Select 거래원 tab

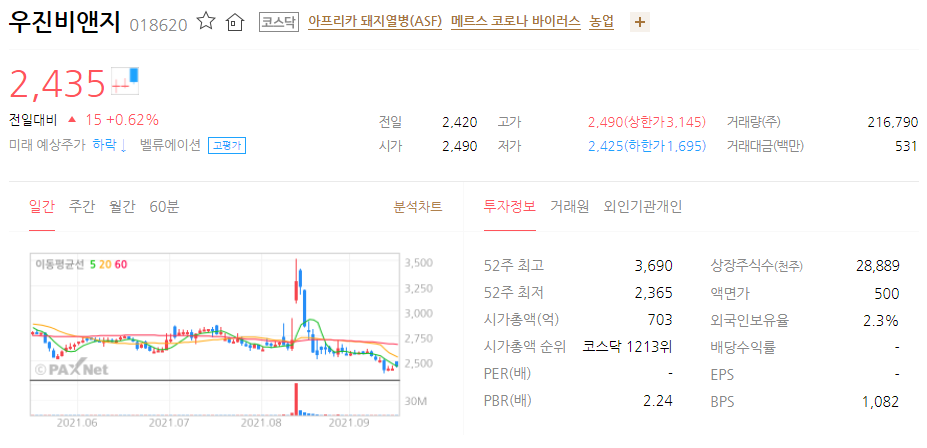click(x=569, y=207)
